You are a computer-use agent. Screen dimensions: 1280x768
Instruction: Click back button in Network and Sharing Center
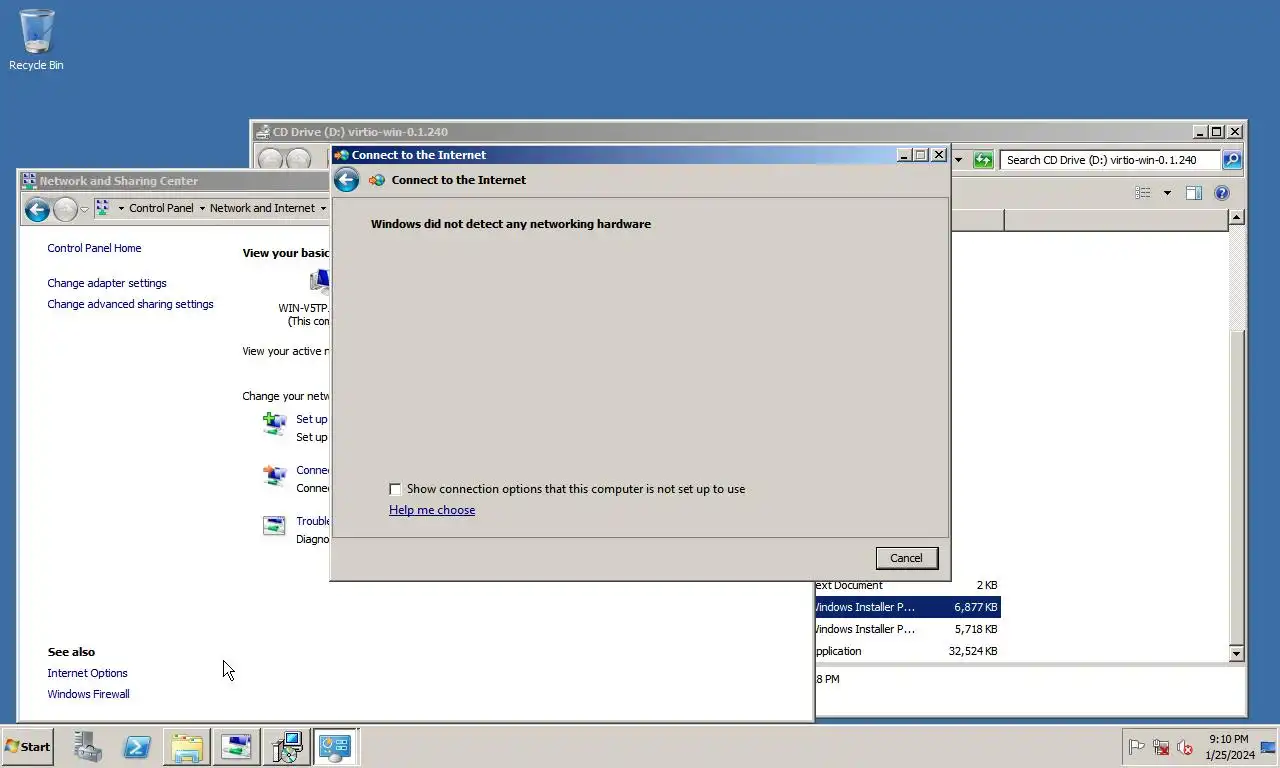pyautogui.click(x=37, y=209)
